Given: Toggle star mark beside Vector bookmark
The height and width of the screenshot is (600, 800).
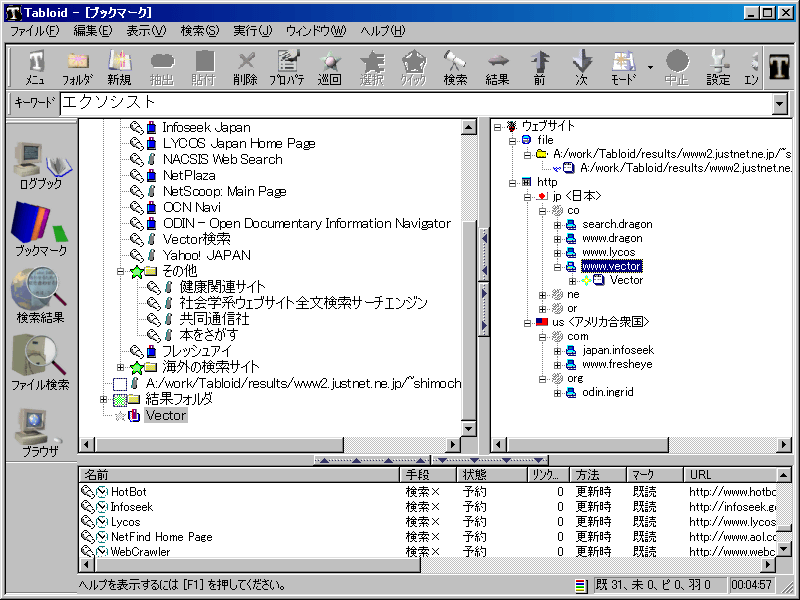Looking at the screenshot, I should pos(120,416).
